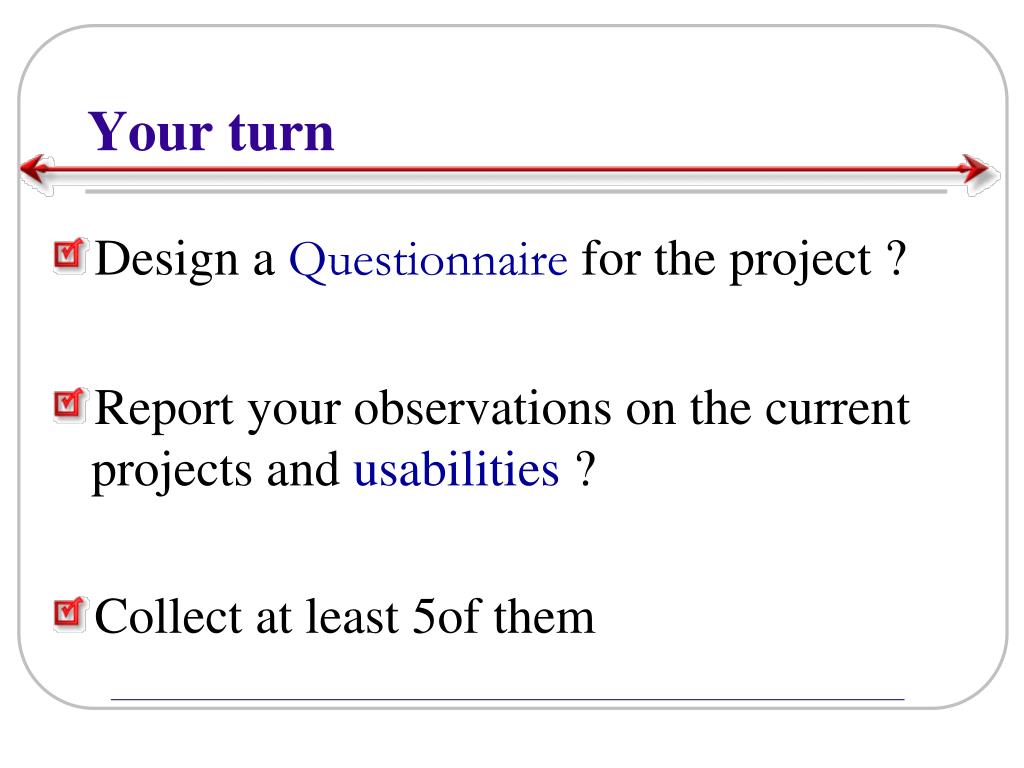Click the text 'for the project'
The width and height of the screenshot is (1024, 768).
726,261
